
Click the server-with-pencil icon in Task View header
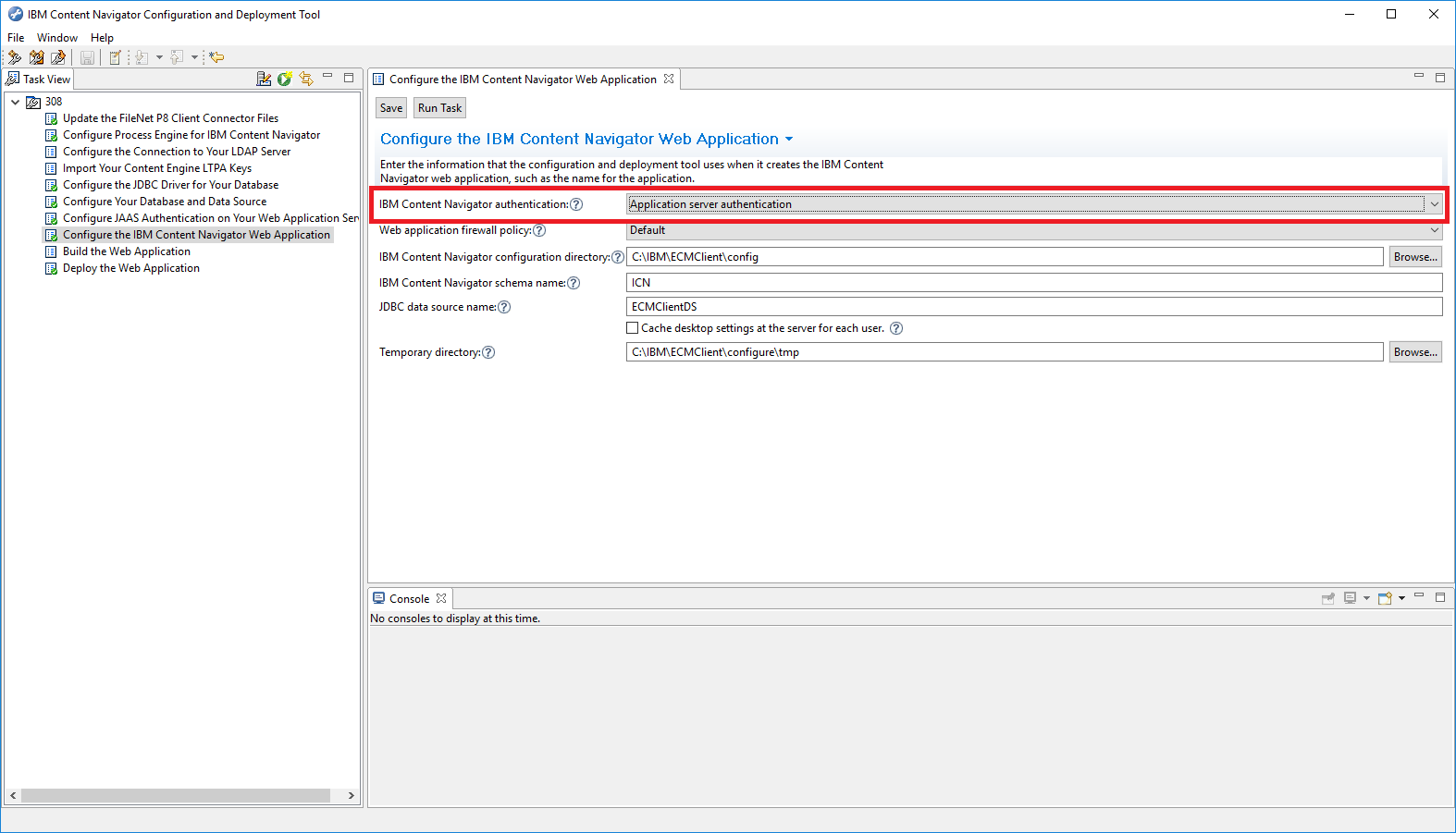tap(264, 79)
